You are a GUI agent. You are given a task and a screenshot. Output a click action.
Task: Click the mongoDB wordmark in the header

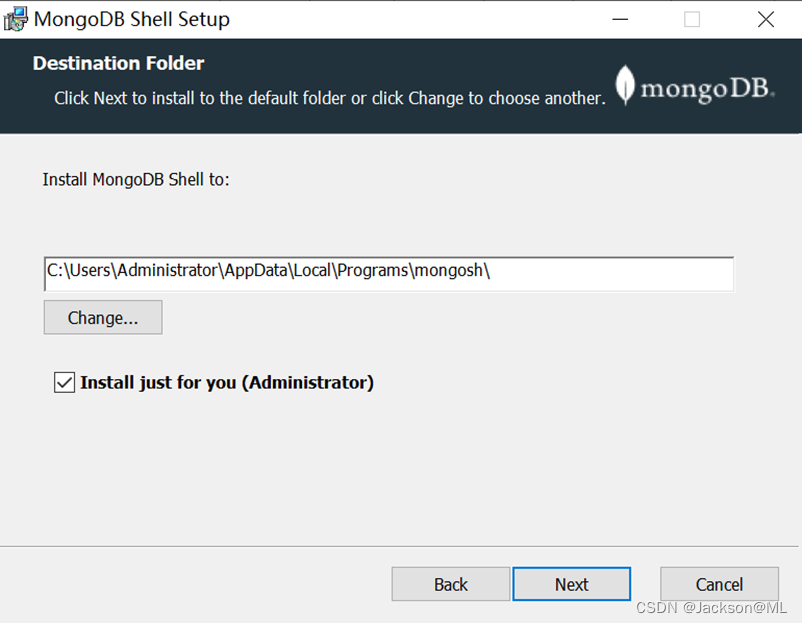[707, 89]
